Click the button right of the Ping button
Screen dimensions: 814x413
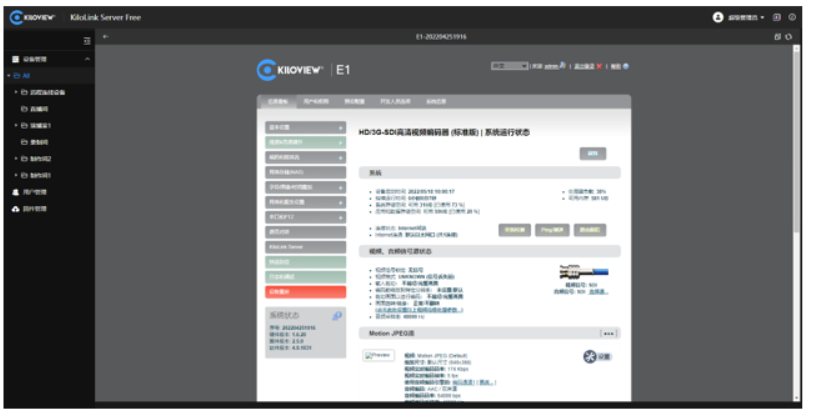pos(590,230)
